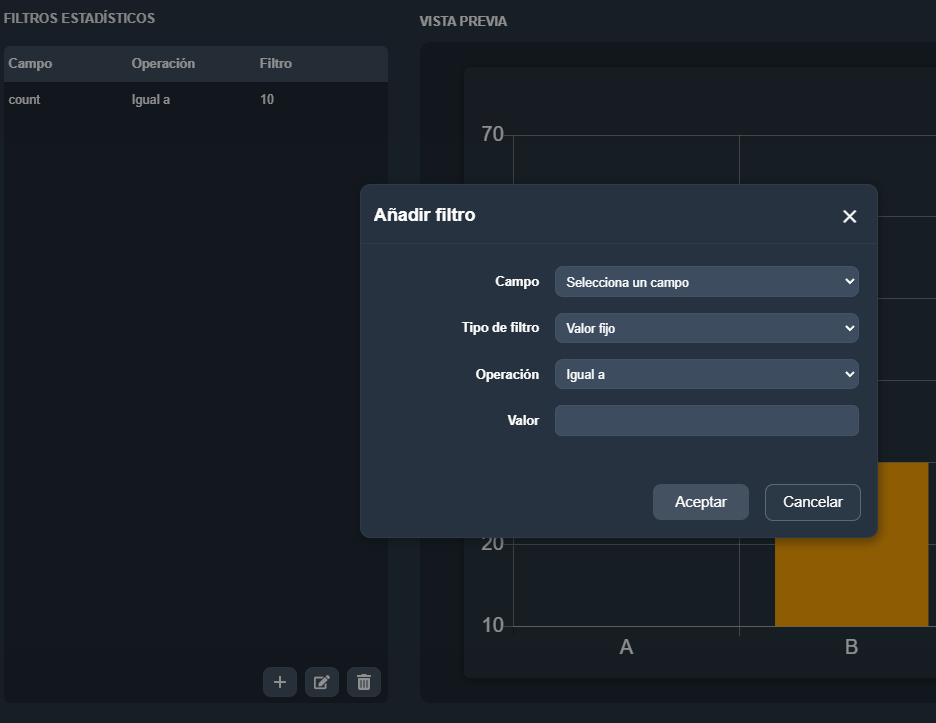This screenshot has height=723, width=936.
Task: Click the Campo column header
Action: tap(30, 64)
